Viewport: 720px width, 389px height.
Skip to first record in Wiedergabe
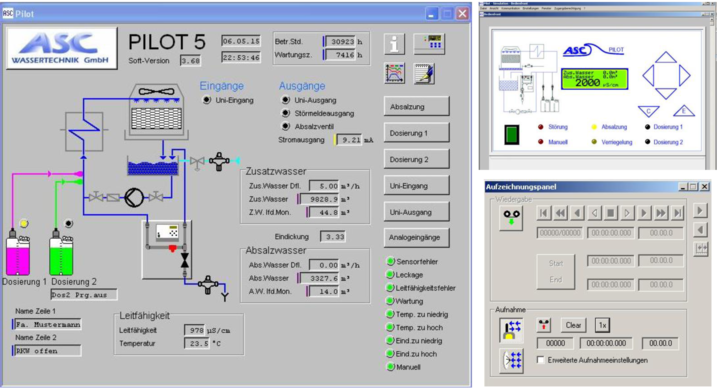tap(544, 213)
